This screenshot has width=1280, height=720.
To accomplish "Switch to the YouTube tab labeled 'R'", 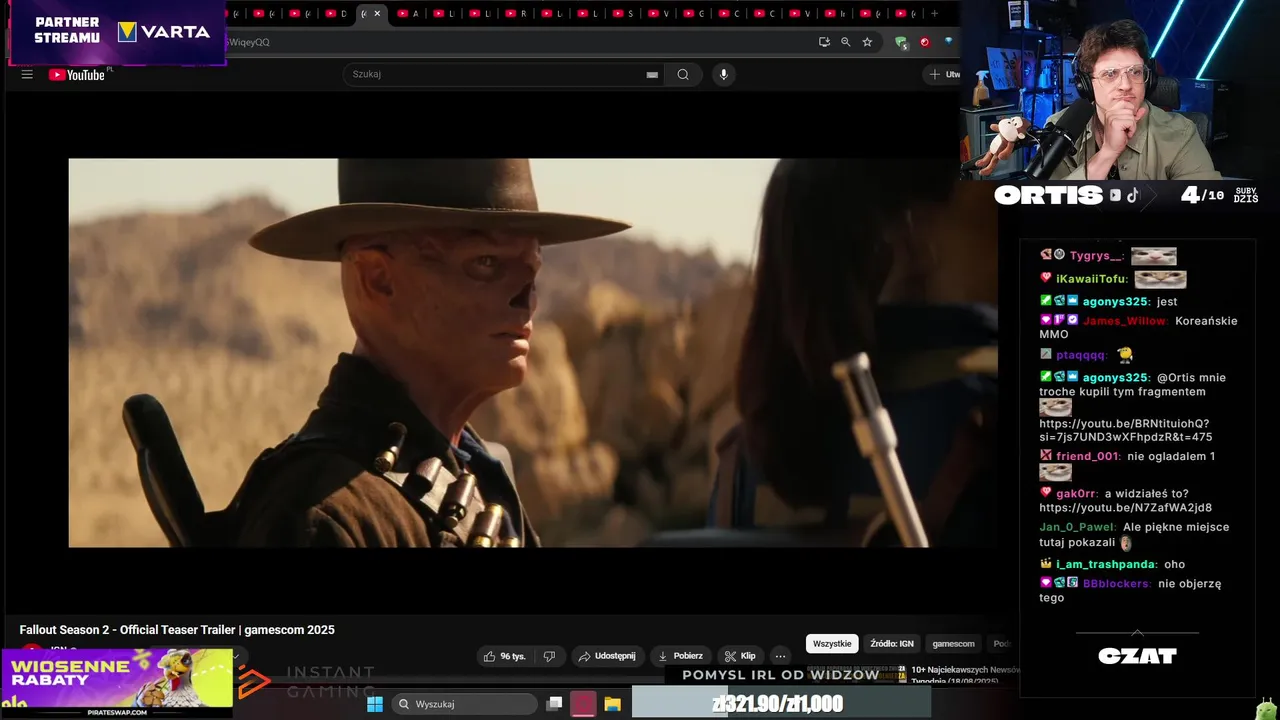I will 516,14.
